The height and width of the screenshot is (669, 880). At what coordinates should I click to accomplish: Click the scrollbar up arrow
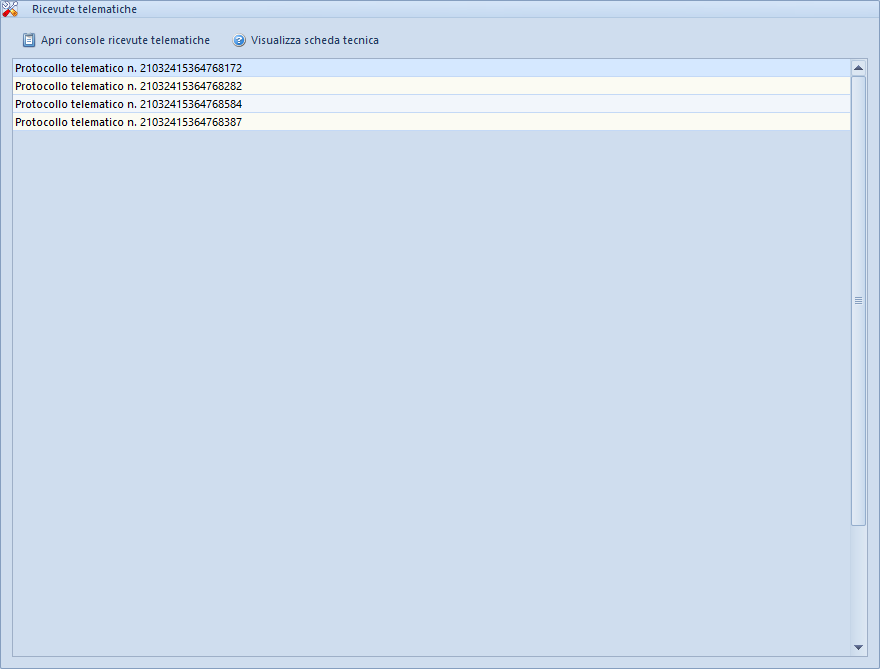coord(858,68)
